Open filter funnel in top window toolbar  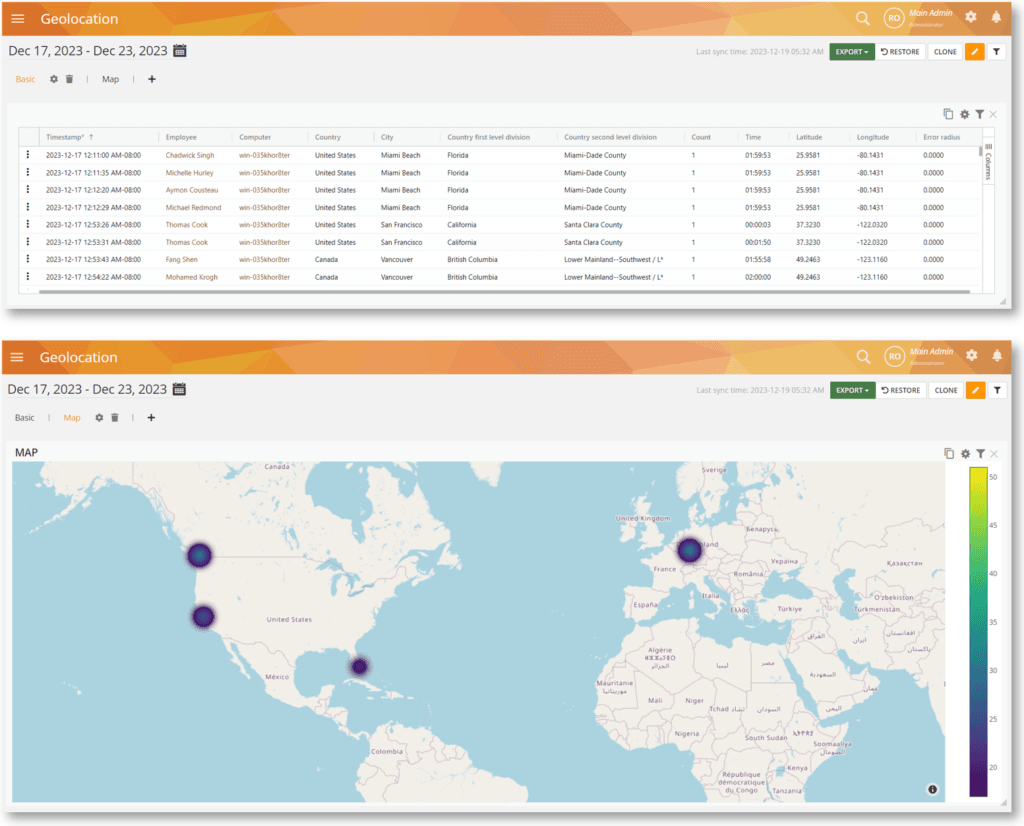point(996,52)
